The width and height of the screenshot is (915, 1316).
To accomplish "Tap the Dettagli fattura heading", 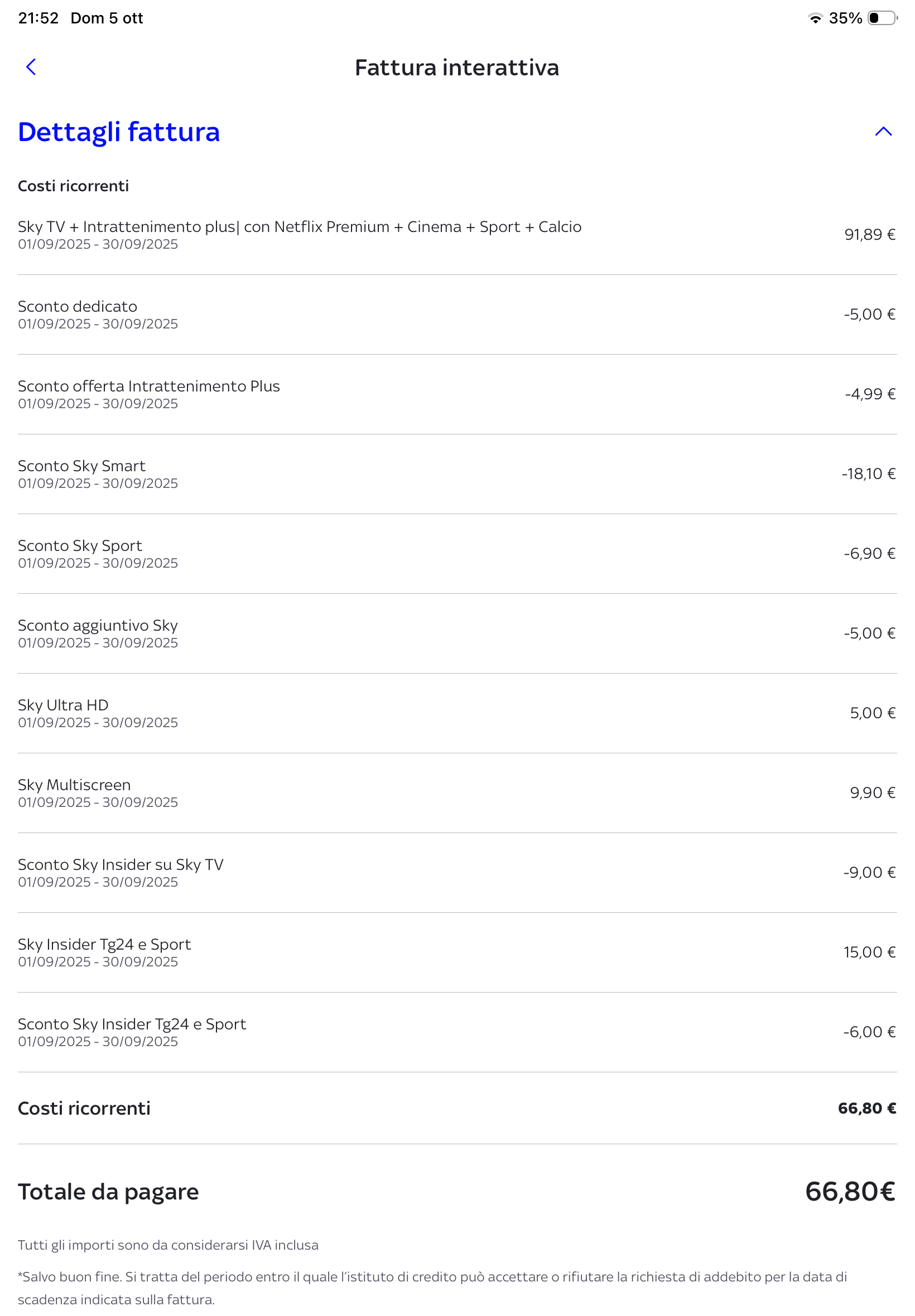I will (x=119, y=132).
